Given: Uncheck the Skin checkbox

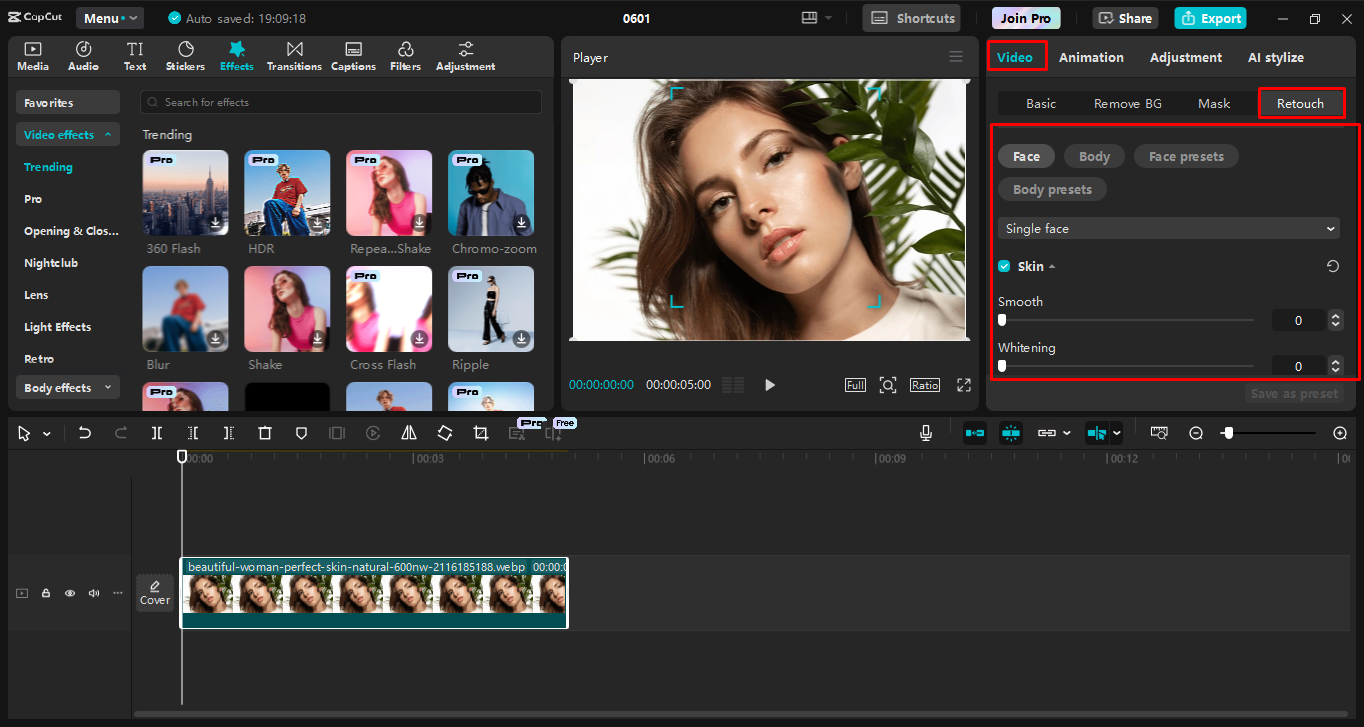Looking at the screenshot, I should pyautogui.click(x=1004, y=266).
